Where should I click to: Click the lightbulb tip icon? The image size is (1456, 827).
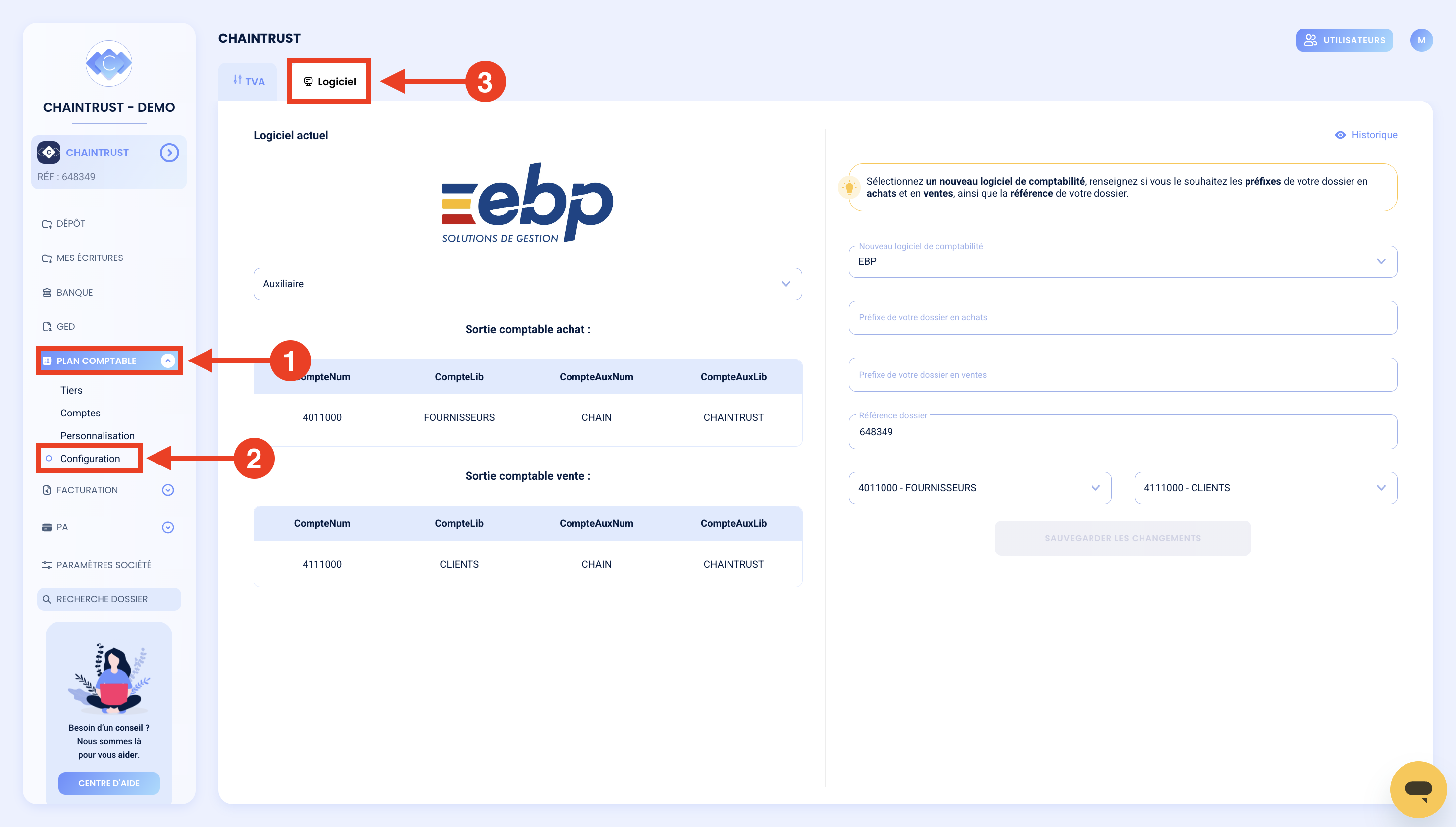tap(849, 188)
